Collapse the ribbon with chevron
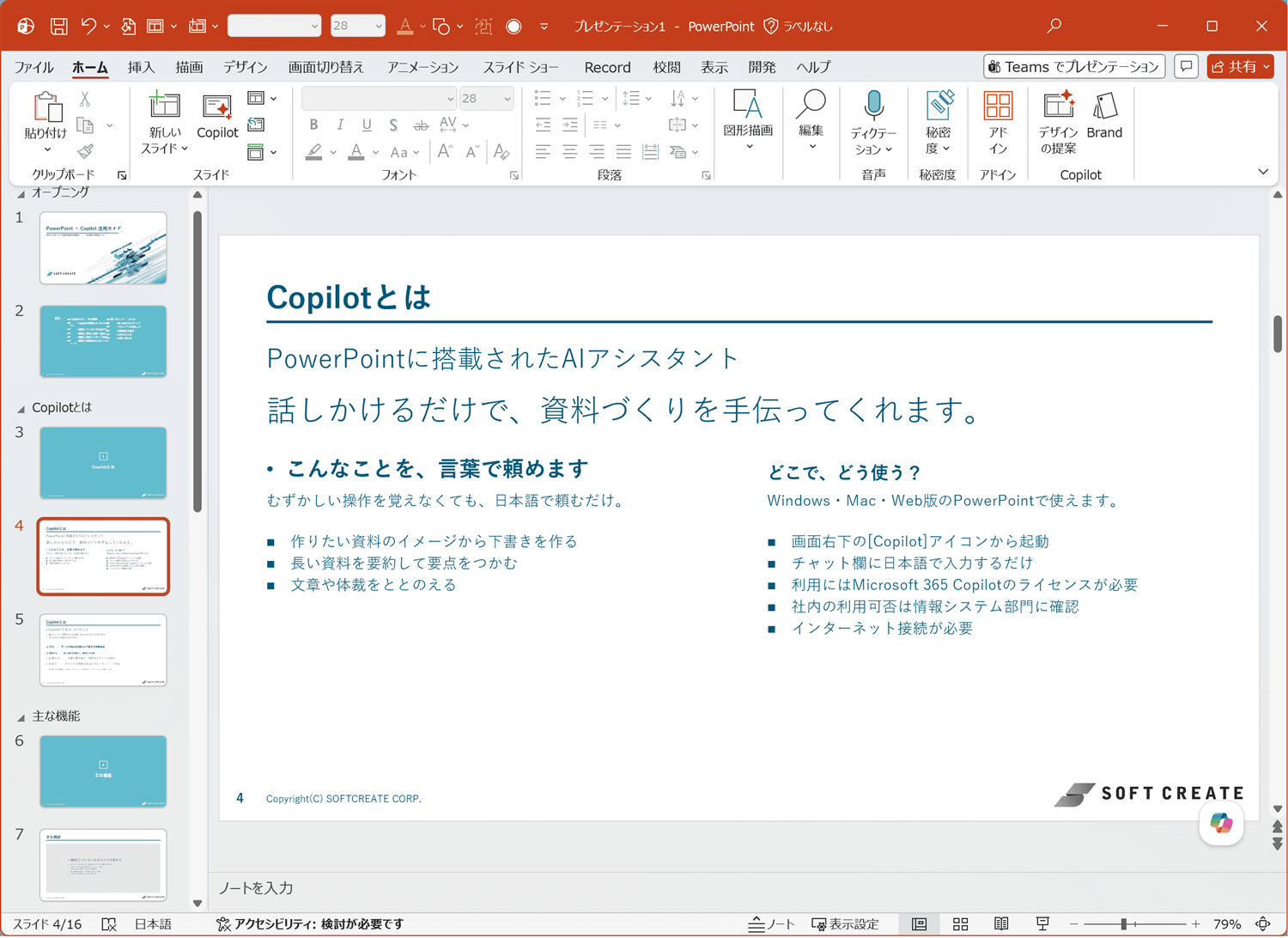This screenshot has width=1288, height=938. point(1262,172)
